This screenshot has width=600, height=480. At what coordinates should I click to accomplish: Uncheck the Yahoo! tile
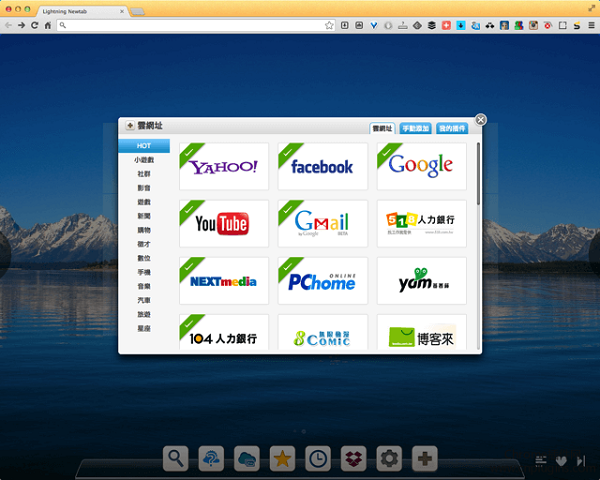point(224,166)
